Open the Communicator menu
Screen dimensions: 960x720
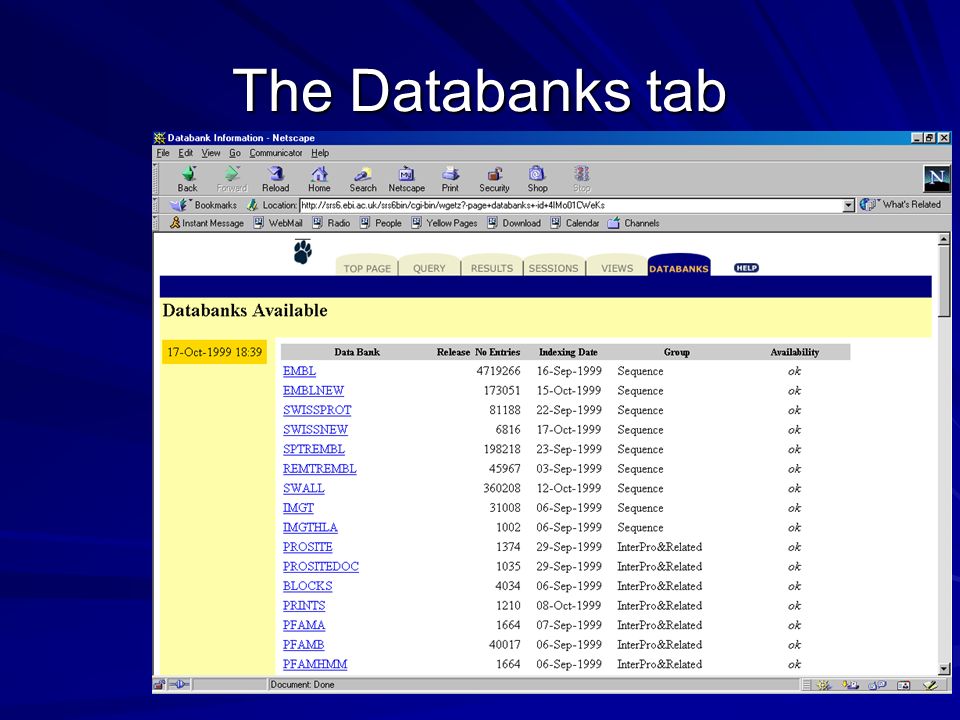276,153
